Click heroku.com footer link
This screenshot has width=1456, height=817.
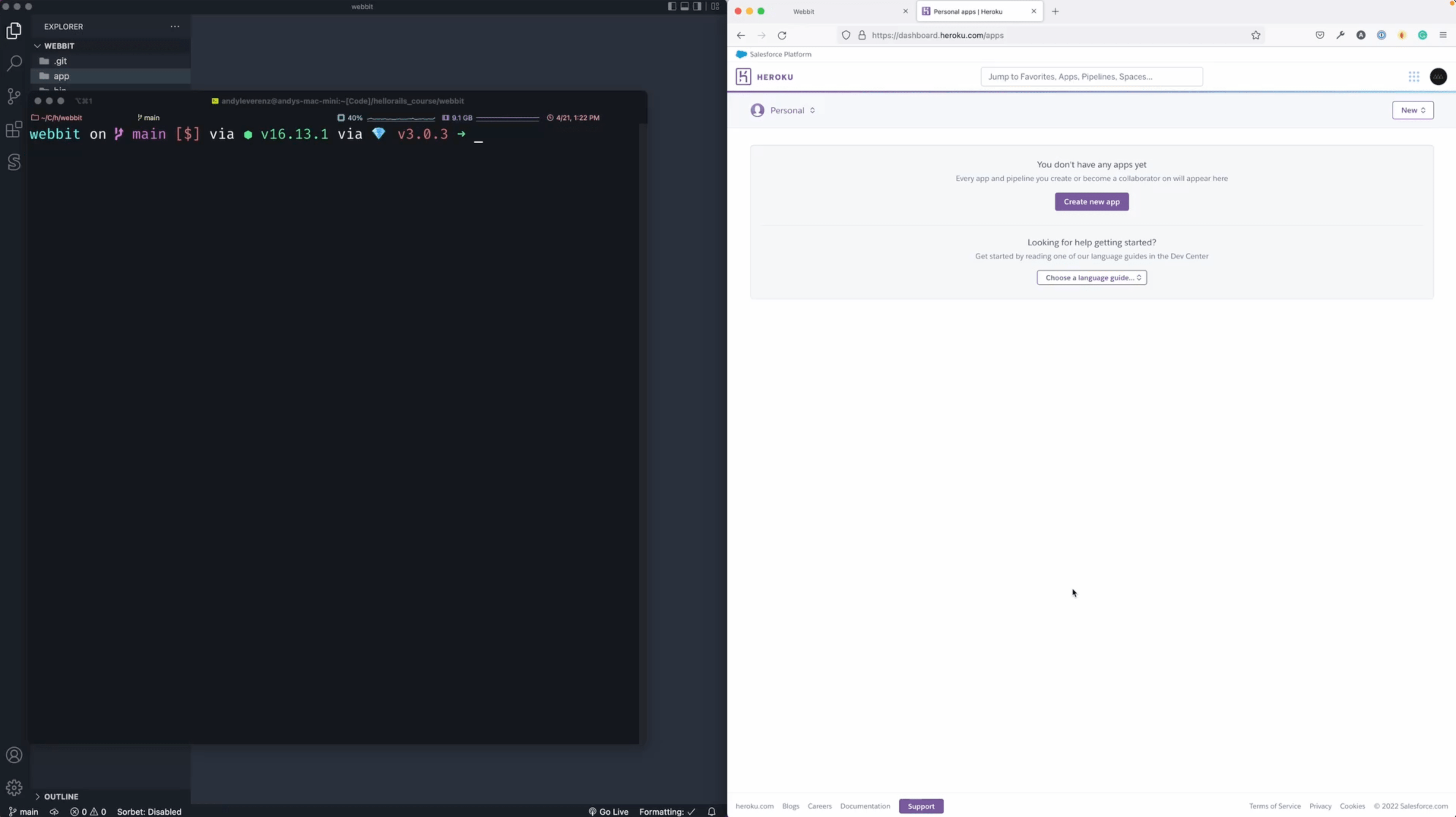coord(754,806)
